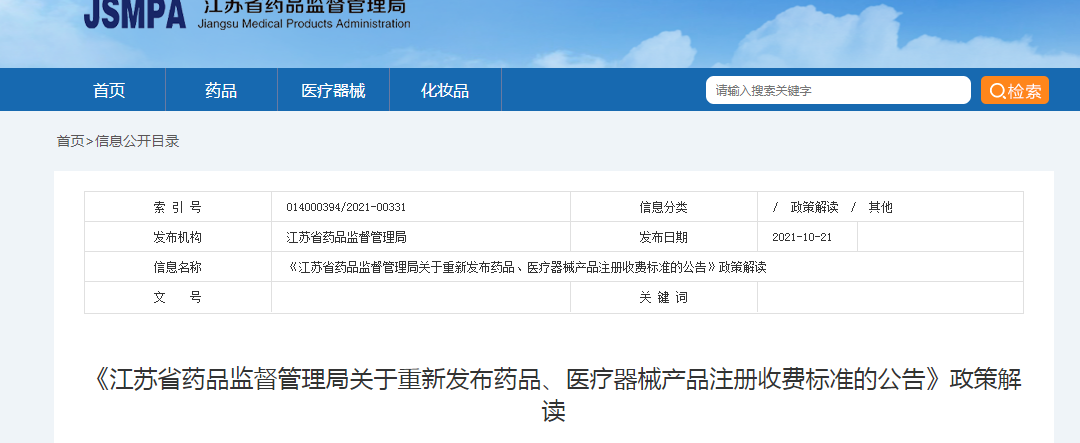This screenshot has height=443, width=1080.
Task: Click the 信息分类 label cell
Action: click(x=663, y=207)
